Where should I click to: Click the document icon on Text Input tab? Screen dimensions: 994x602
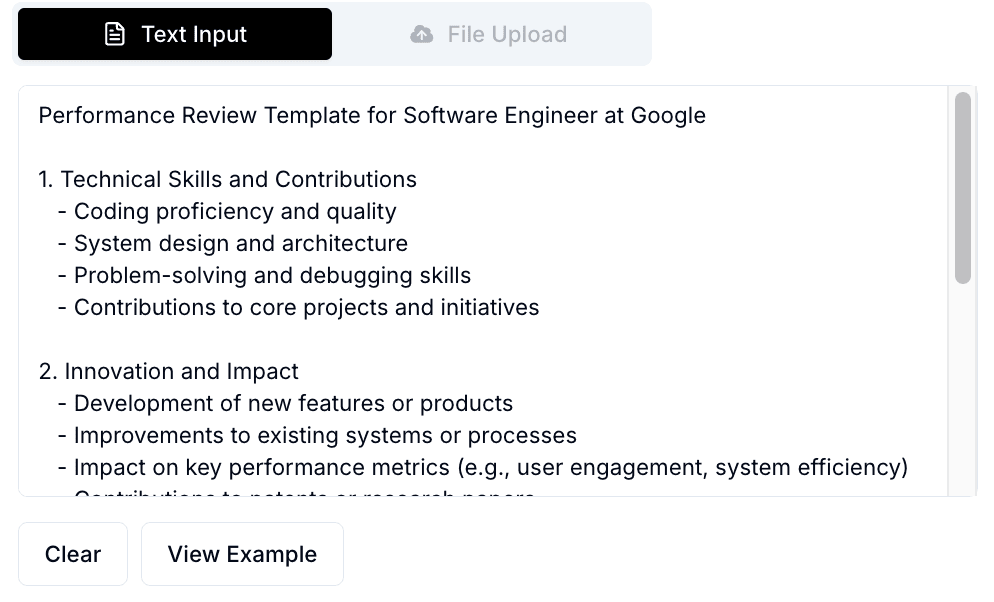click(113, 33)
